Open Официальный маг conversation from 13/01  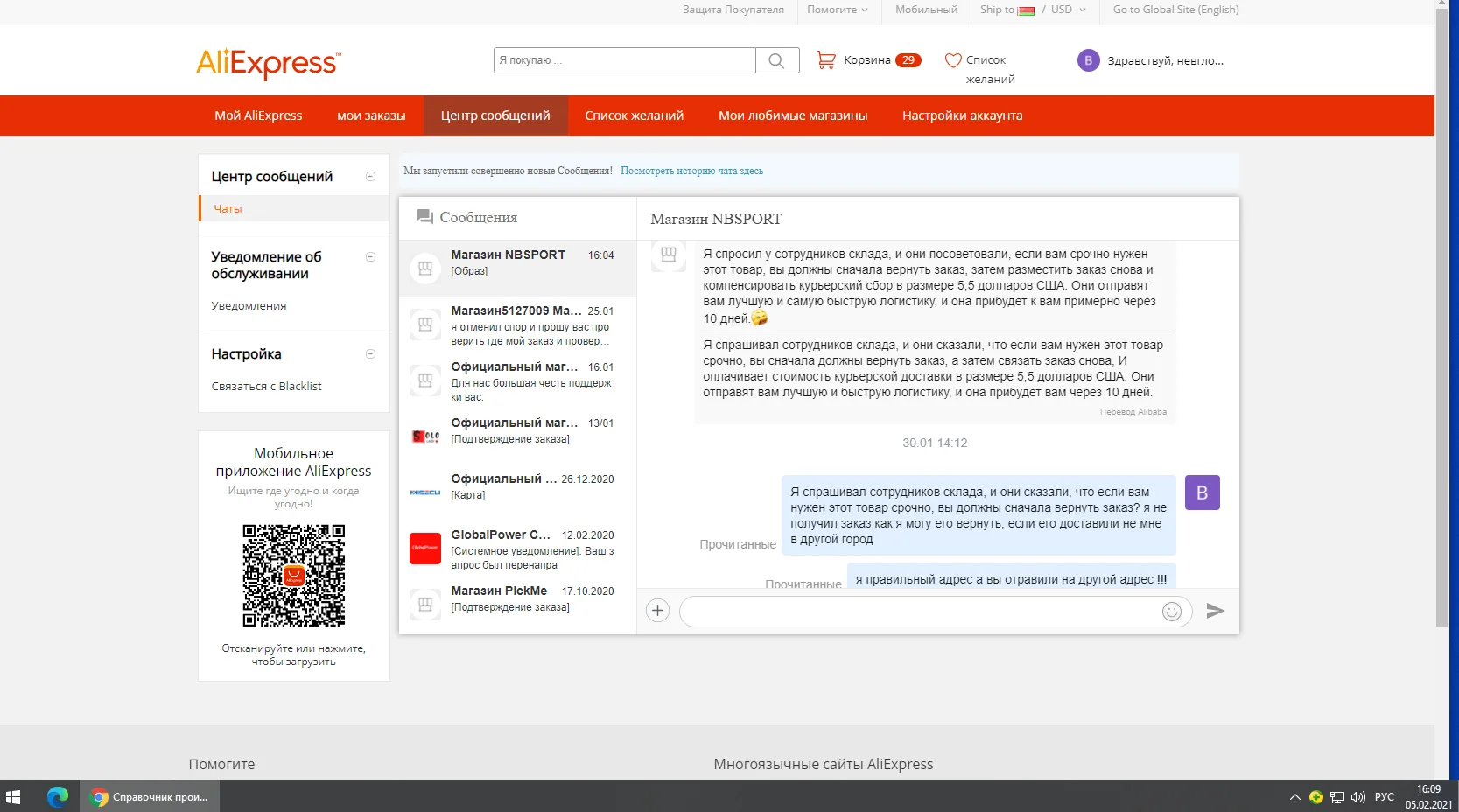pyautogui.click(x=517, y=437)
